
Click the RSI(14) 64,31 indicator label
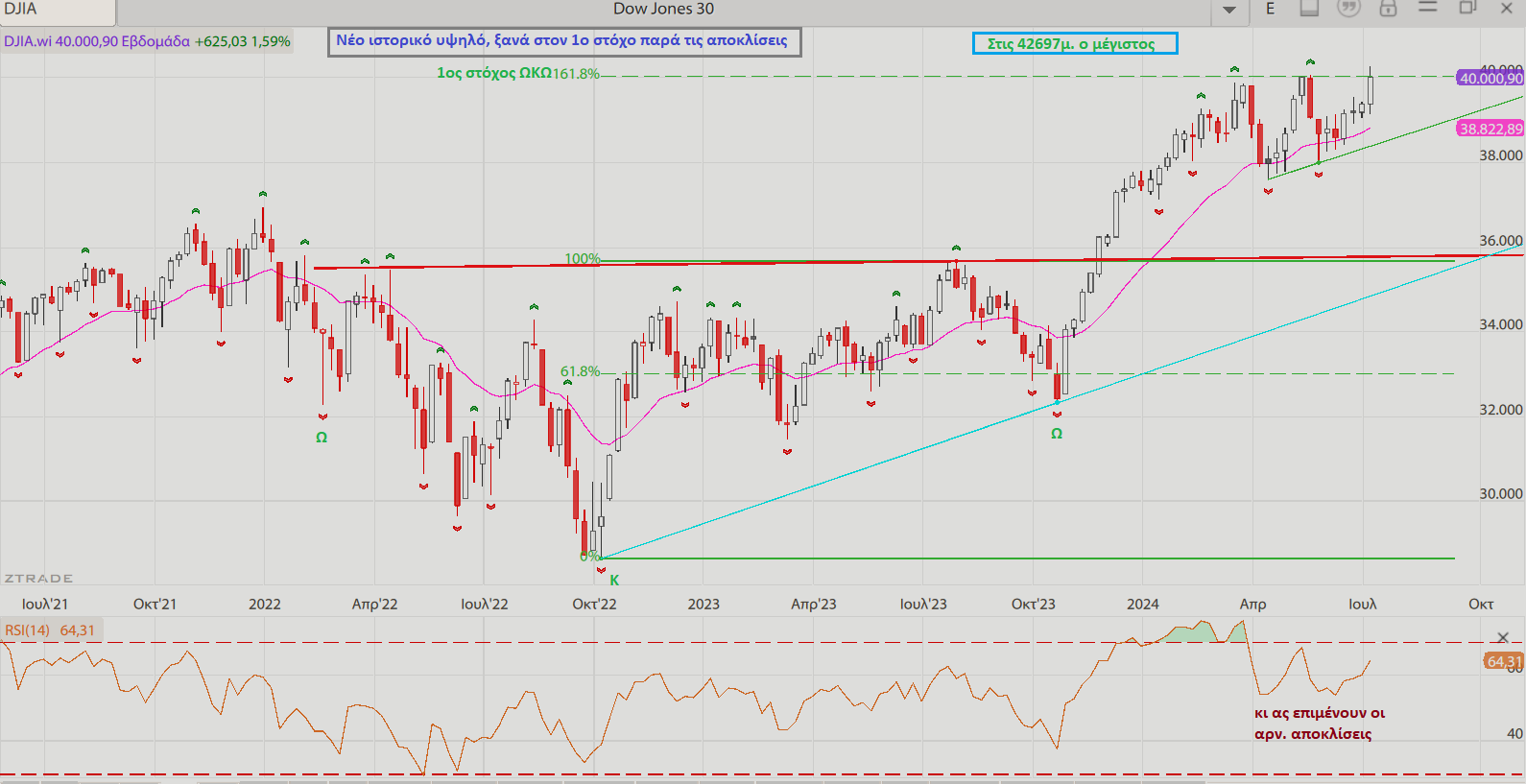[x=50, y=630]
